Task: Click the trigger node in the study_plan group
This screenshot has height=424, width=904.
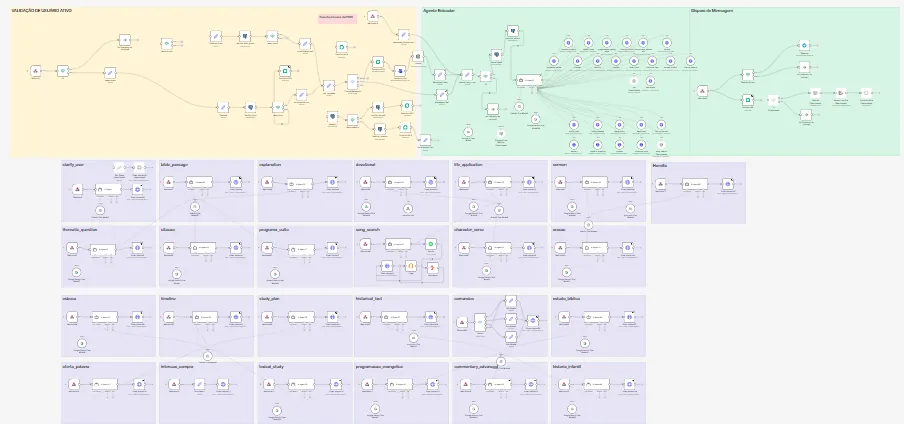Action: coord(268,317)
